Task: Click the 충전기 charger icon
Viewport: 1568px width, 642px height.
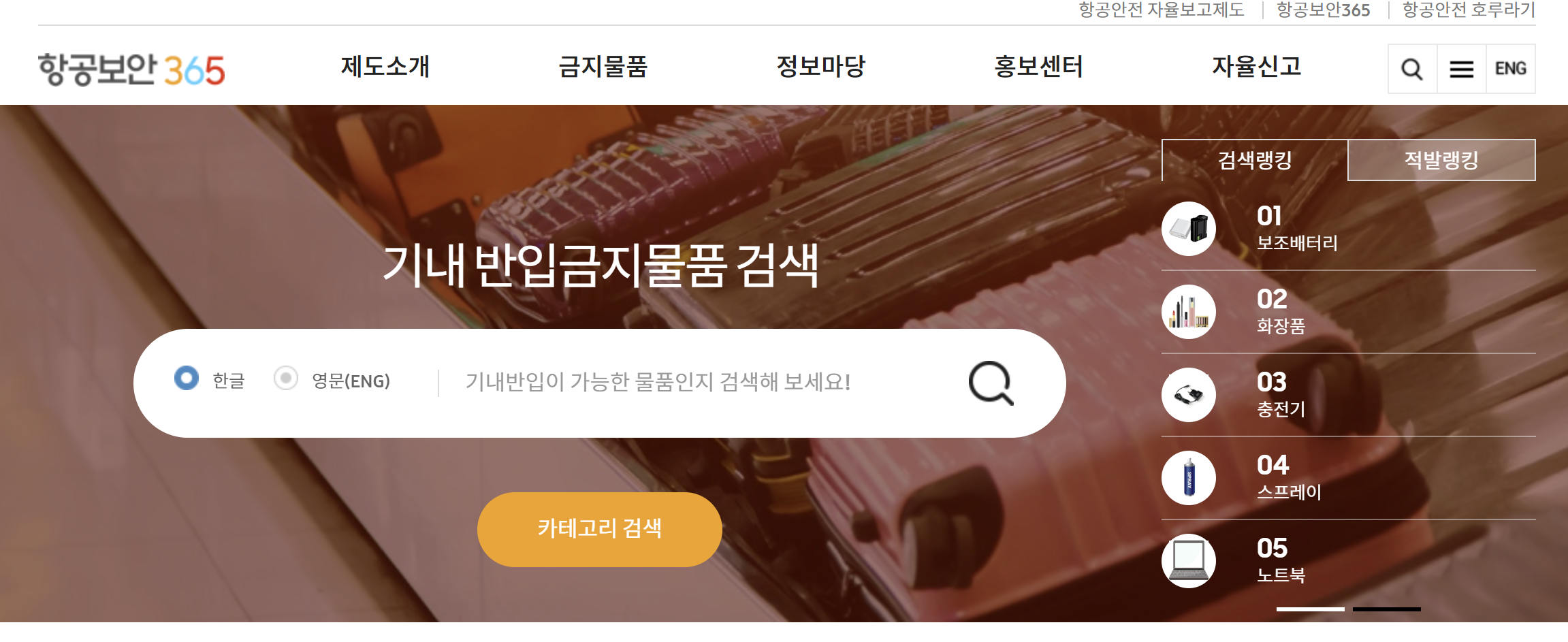Action: pyautogui.click(x=1189, y=395)
